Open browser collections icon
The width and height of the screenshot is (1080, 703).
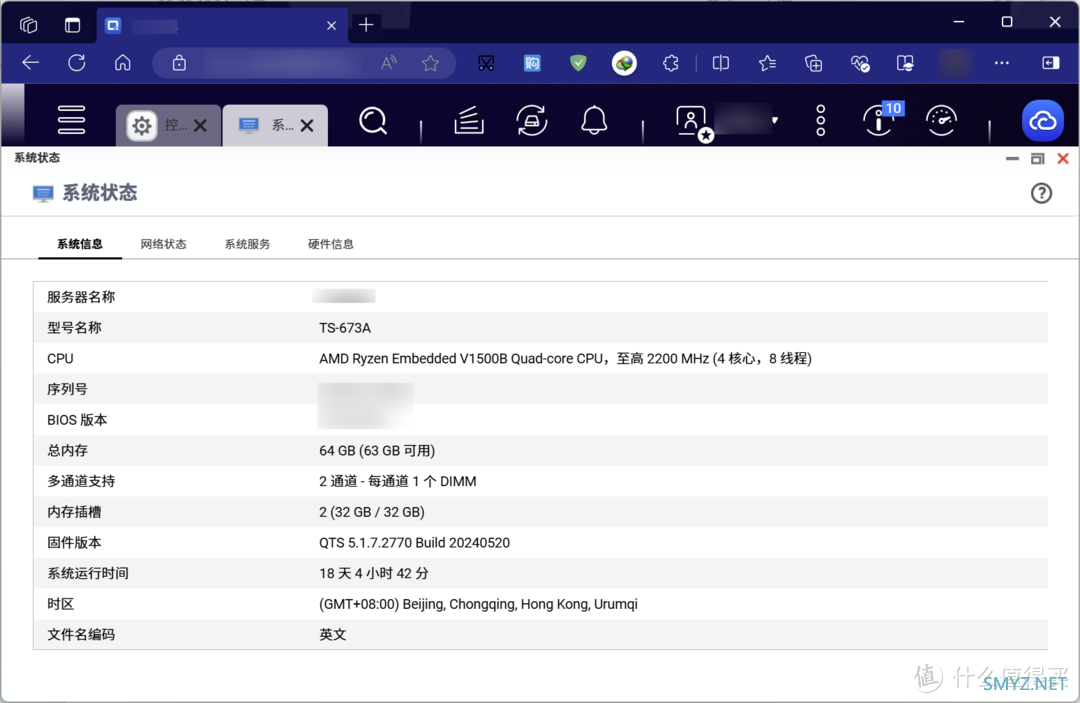(813, 63)
